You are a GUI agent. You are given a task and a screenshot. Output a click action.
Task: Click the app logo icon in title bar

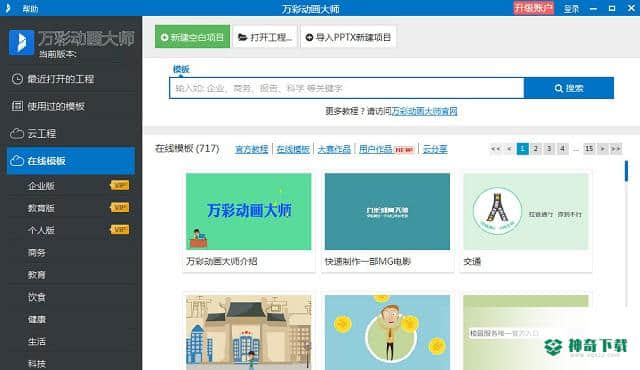(x=8, y=8)
